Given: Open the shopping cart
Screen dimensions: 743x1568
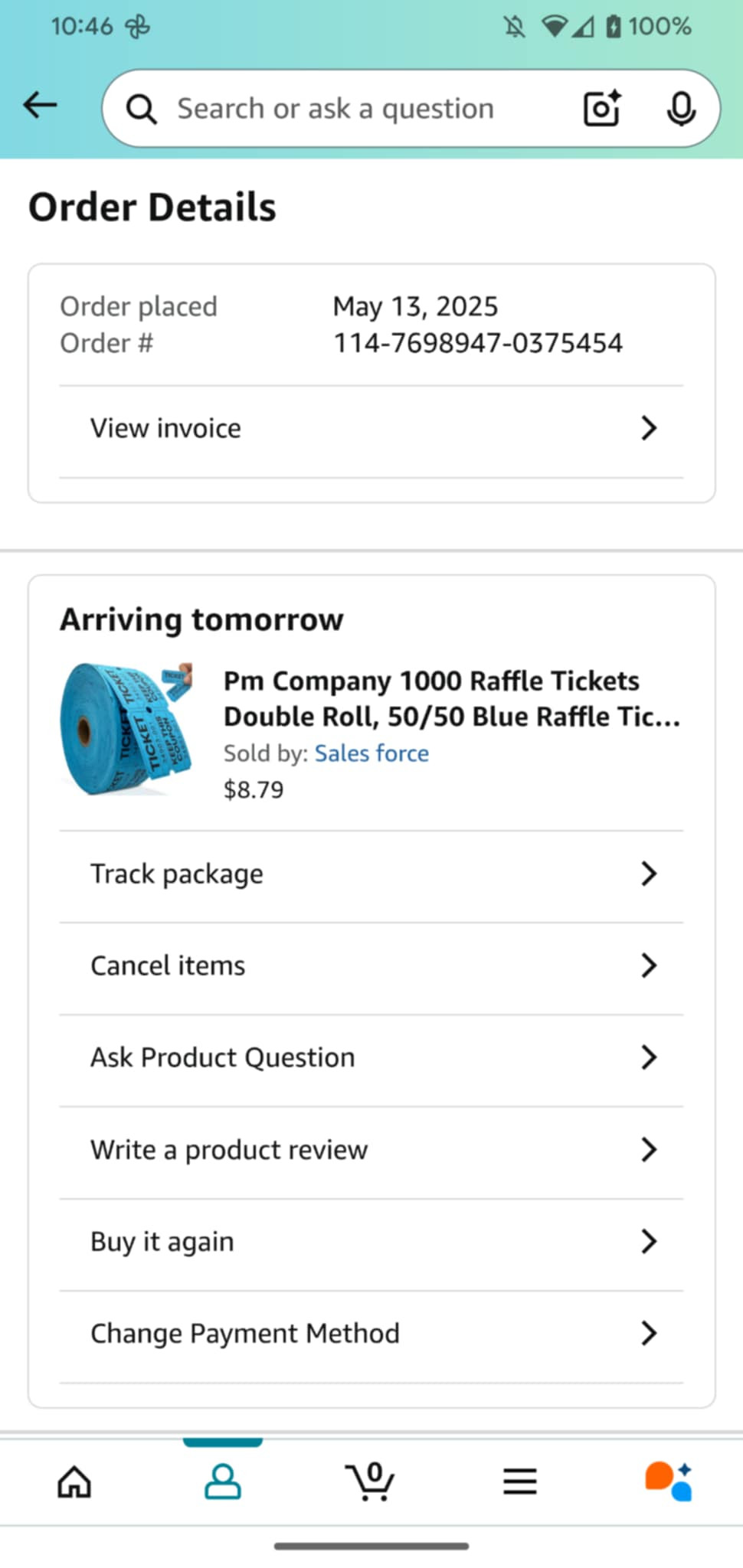Looking at the screenshot, I should pyautogui.click(x=371, y=1481).
